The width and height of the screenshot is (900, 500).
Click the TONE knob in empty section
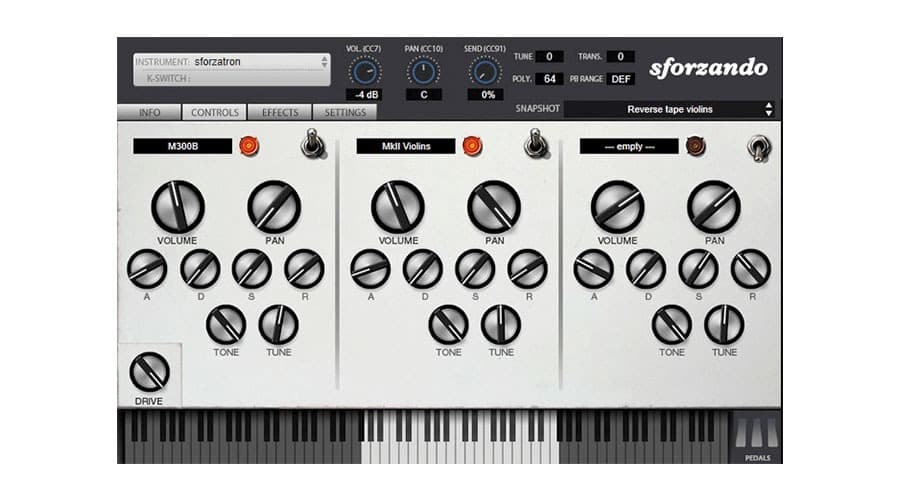(x=672, y=325)
